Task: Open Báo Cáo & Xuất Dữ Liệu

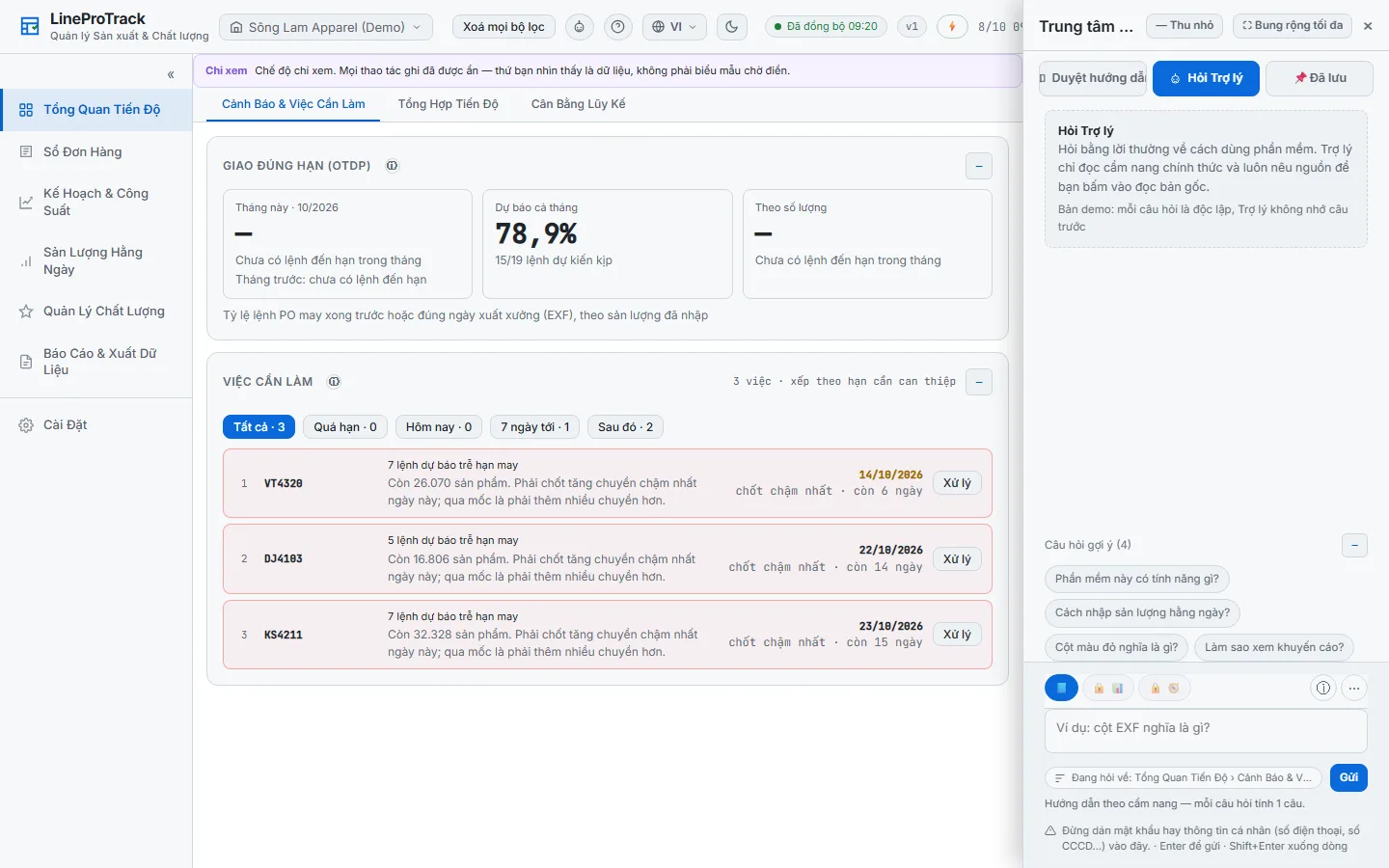Action: coord(96,362)
